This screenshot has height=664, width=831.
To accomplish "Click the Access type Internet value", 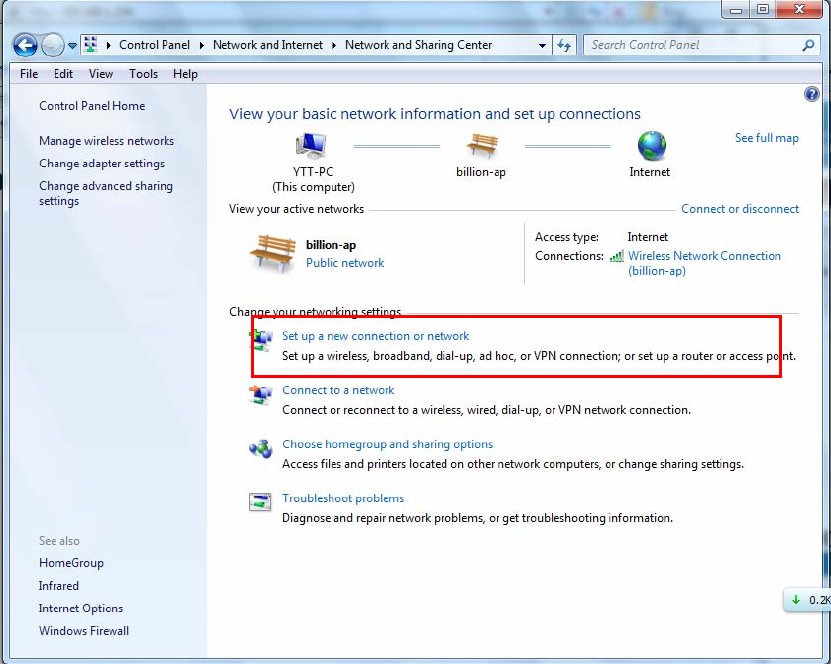I will pyautogui.click(x=648, y=237).
